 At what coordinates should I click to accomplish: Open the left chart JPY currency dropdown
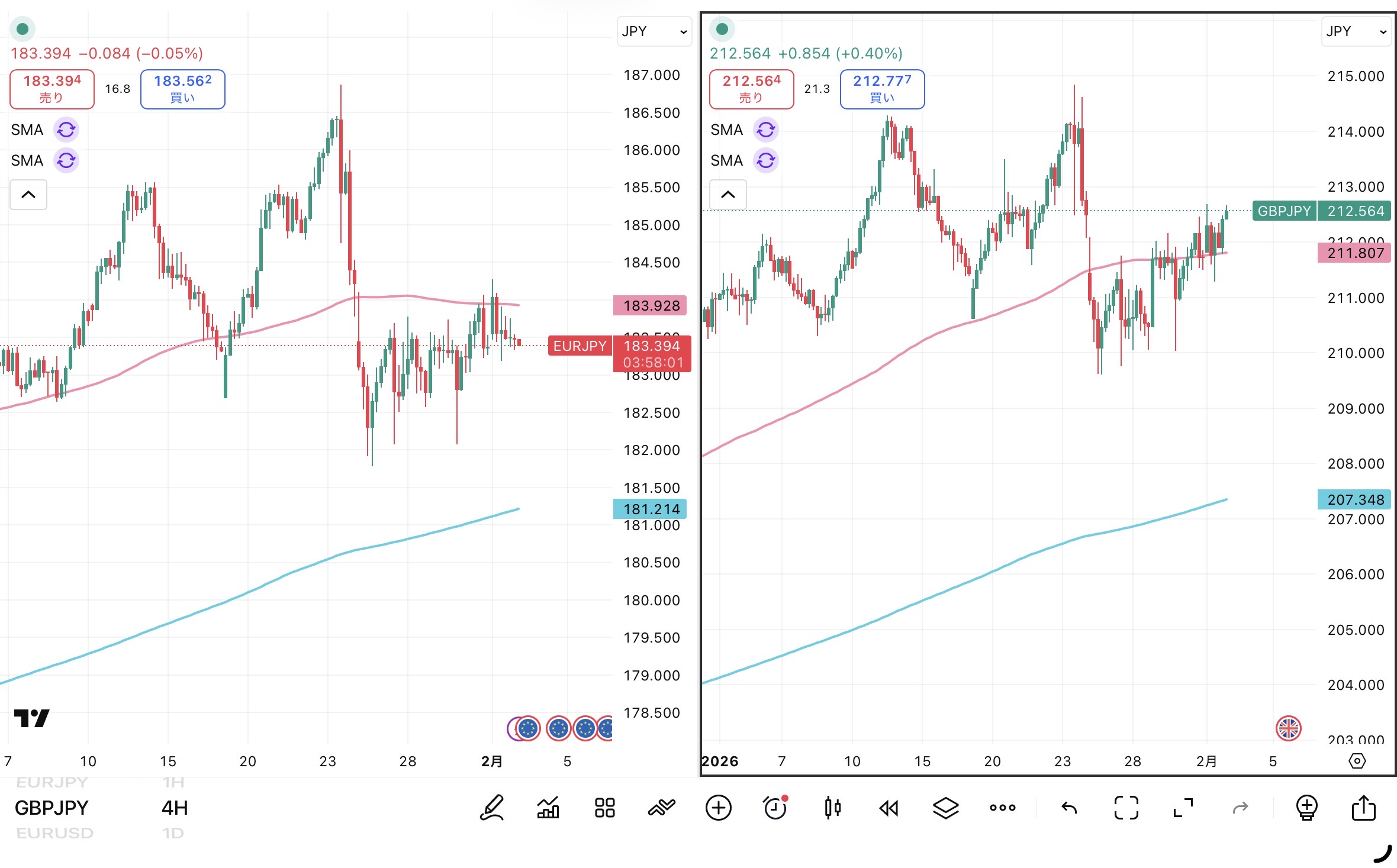654,31
